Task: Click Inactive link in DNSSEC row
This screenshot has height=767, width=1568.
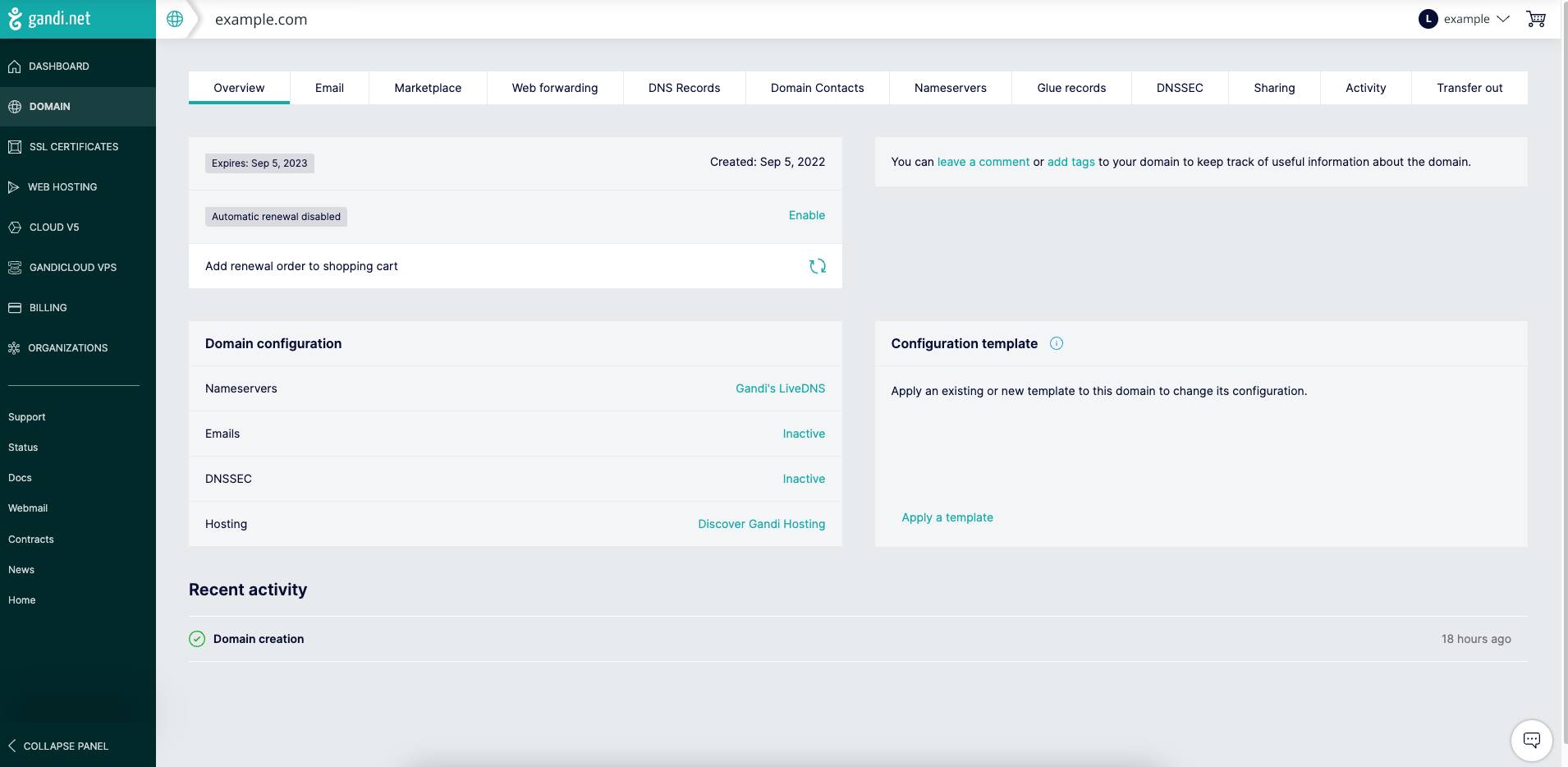Action: [x=804, y=479]
